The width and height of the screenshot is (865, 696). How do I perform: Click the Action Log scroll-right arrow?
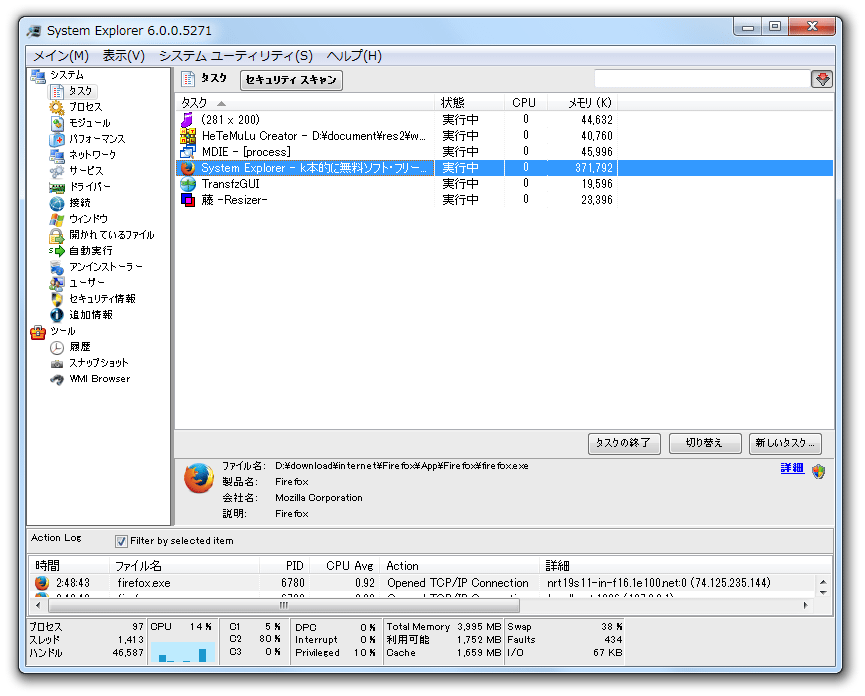(806, 606)
